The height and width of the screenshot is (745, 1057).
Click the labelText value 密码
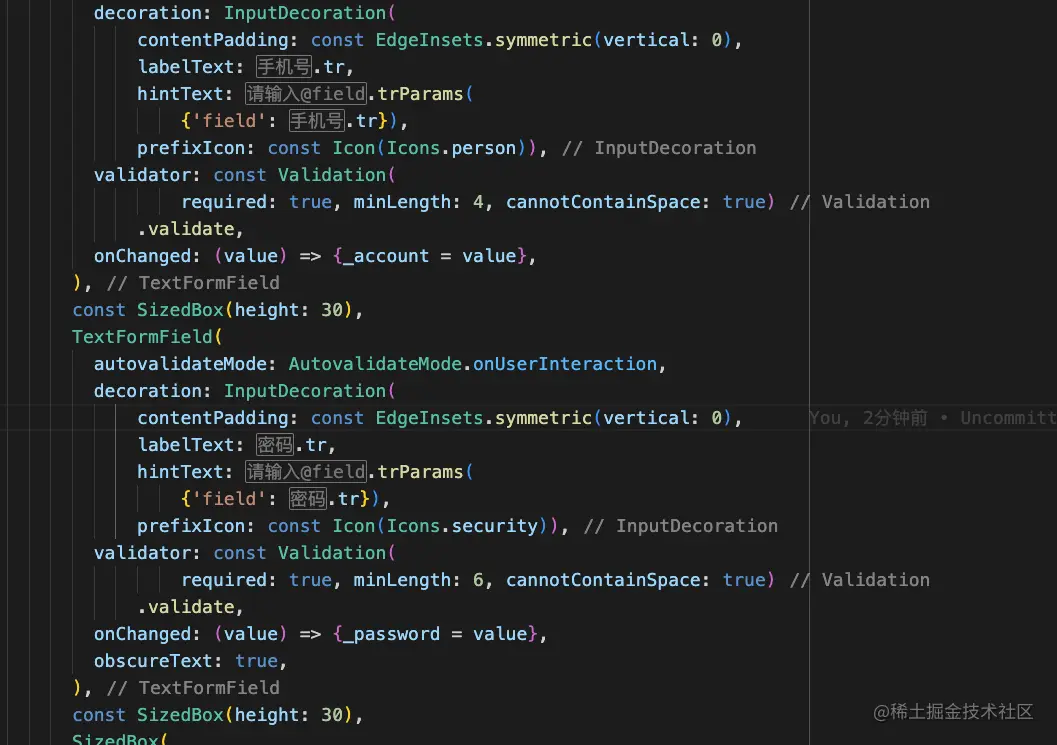click(x=275, y=445)
